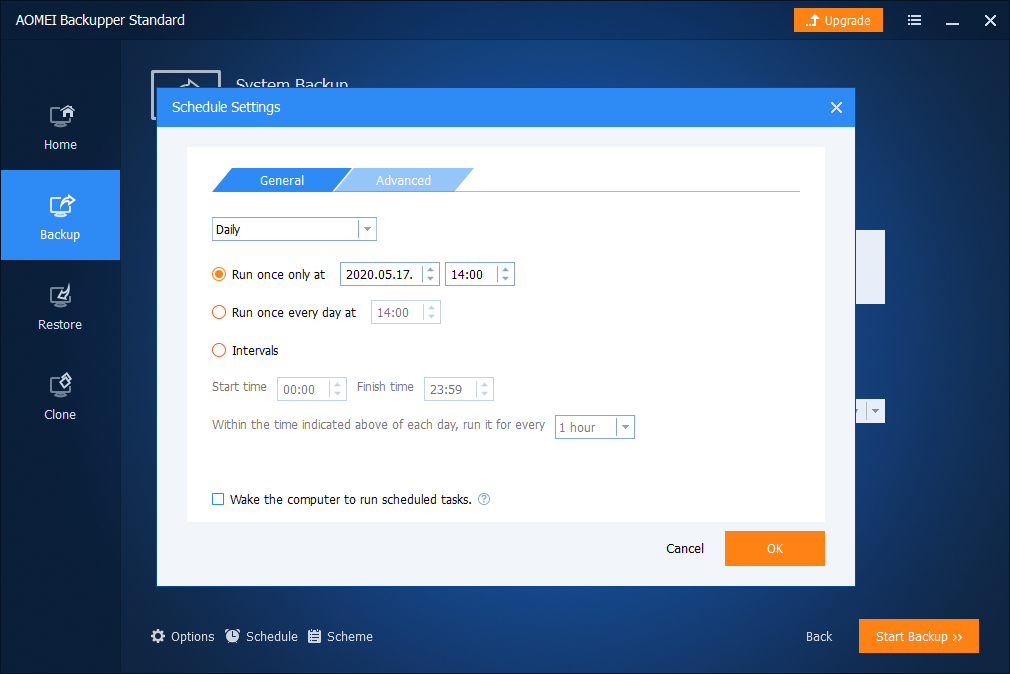Open Schedule settings from bottom bar
This screenshot has width=1010, height=674.
[x=262, y=637]
